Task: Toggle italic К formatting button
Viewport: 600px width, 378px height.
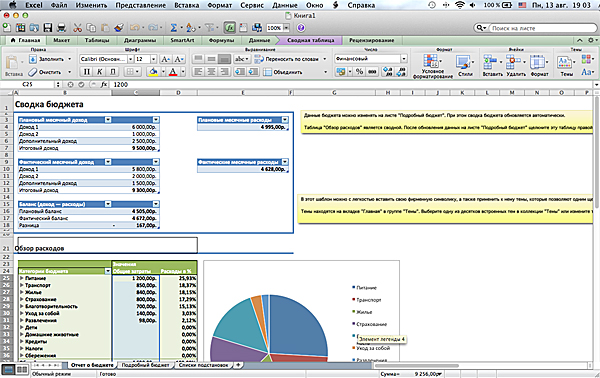Action: point(99,72)
